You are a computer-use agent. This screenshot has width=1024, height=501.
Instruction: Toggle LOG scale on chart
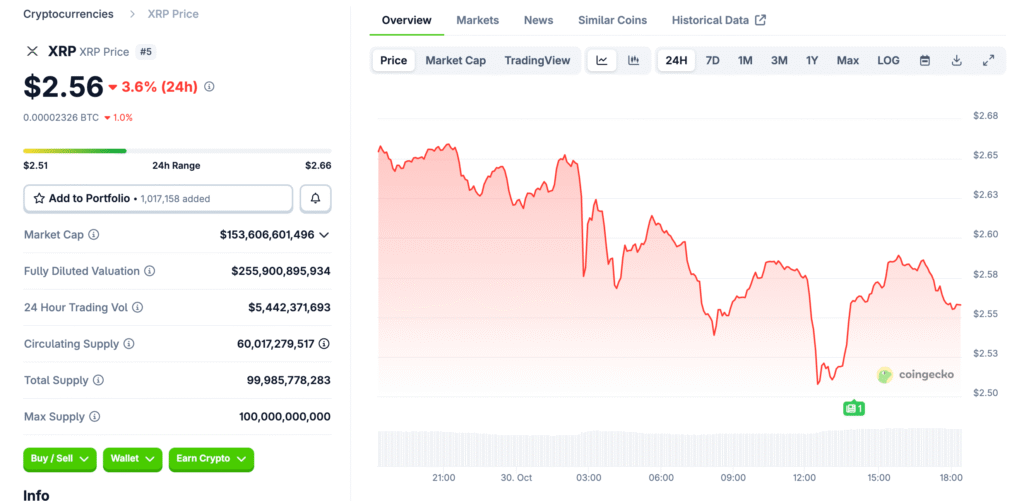(888, 60)
